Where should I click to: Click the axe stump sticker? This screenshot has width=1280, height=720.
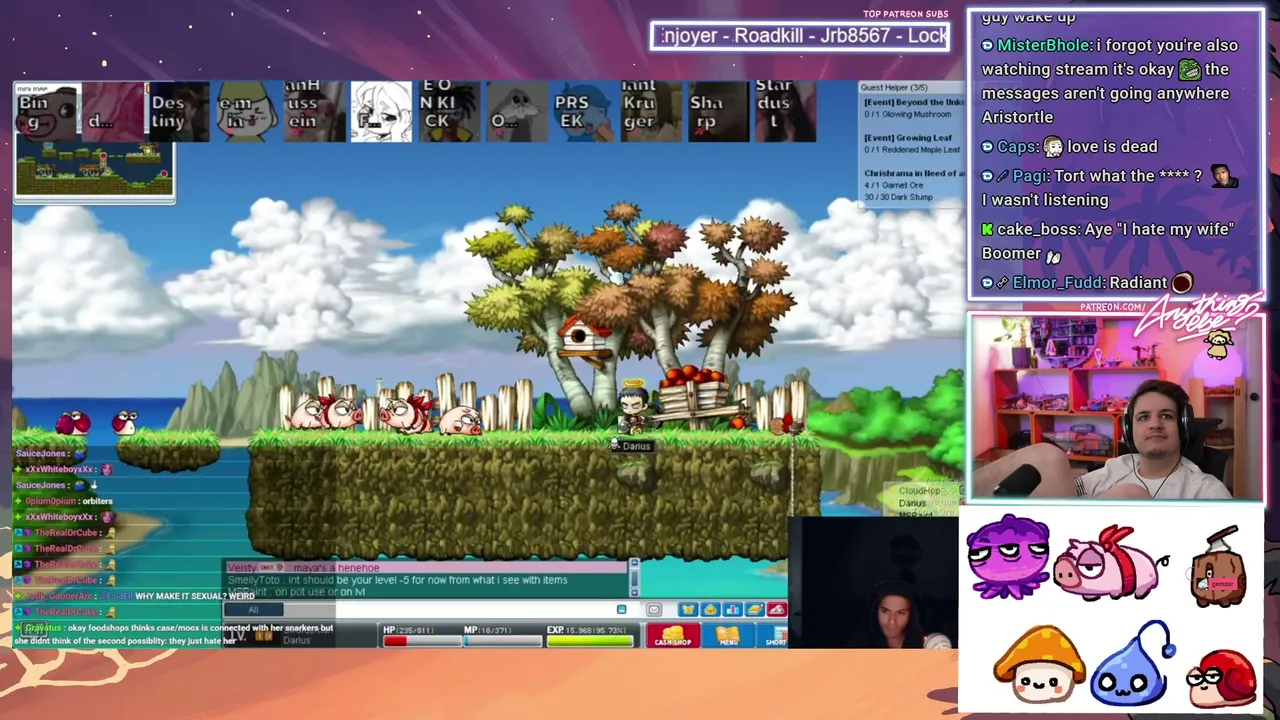click(1219, 566)
